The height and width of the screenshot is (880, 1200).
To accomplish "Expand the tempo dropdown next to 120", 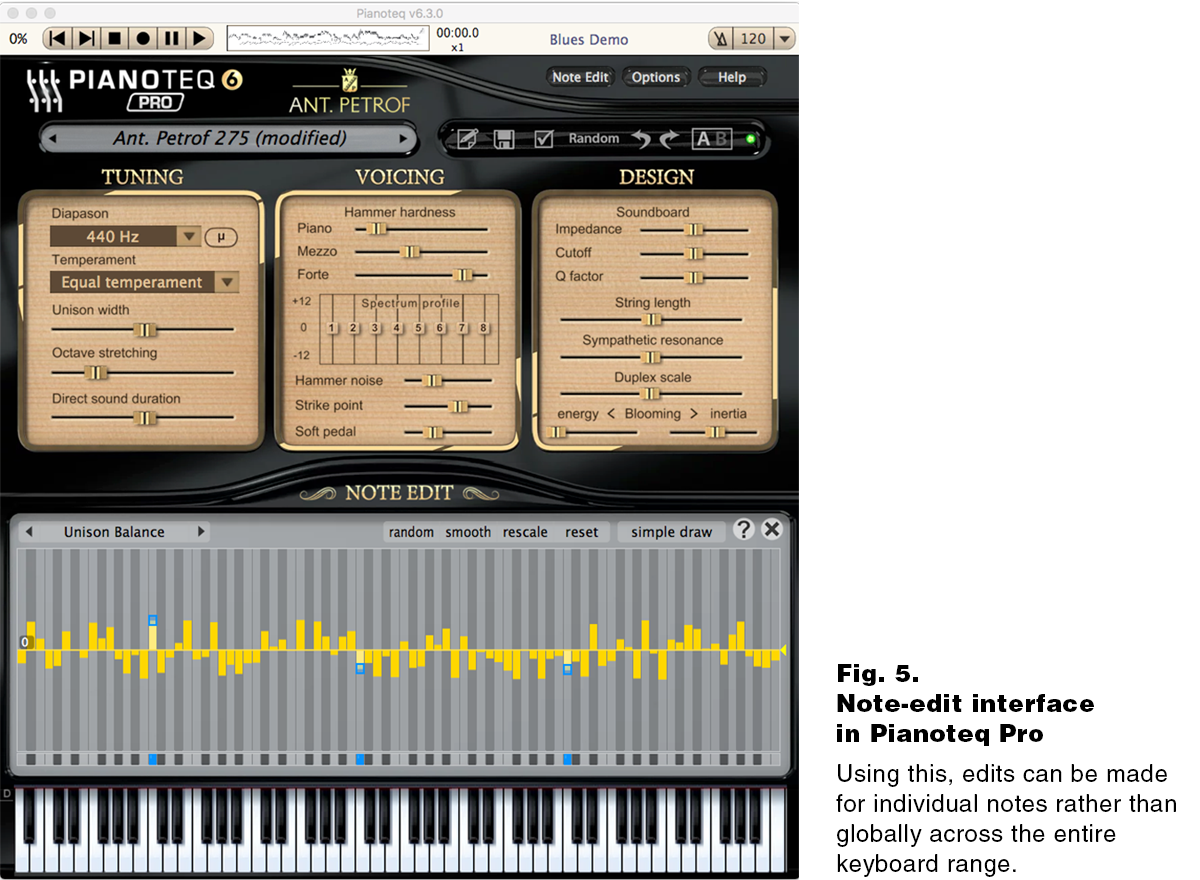I will (786, 38).
